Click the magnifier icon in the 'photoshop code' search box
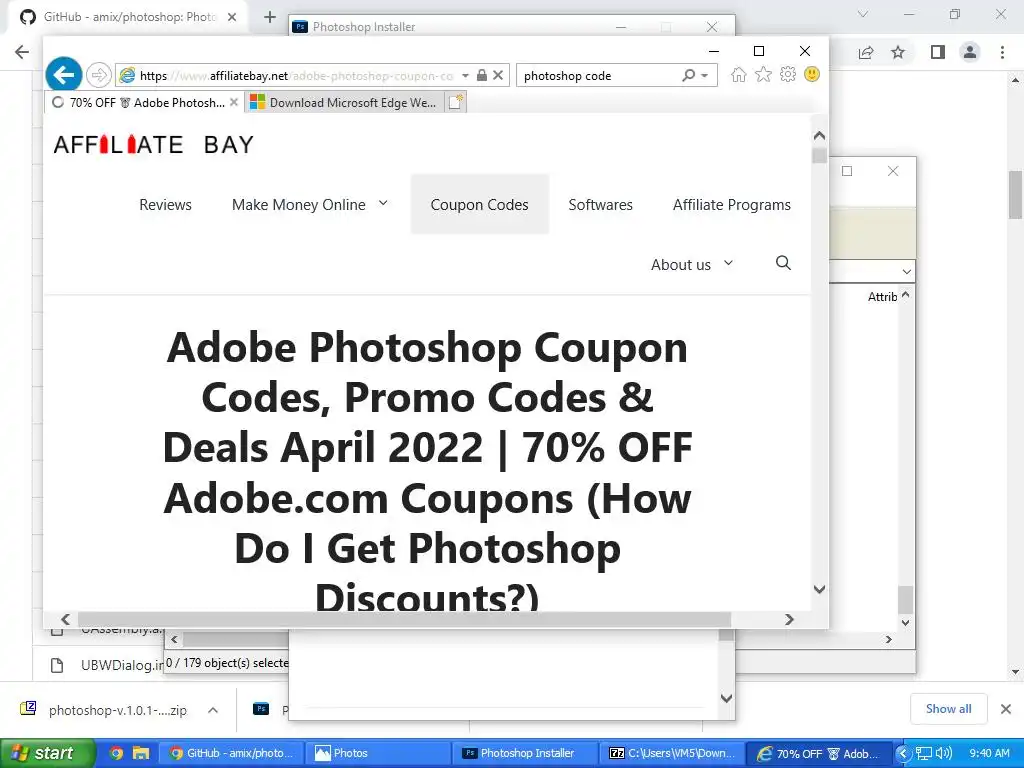Viewport: 1024px width, 768px height. coord(688,75)
